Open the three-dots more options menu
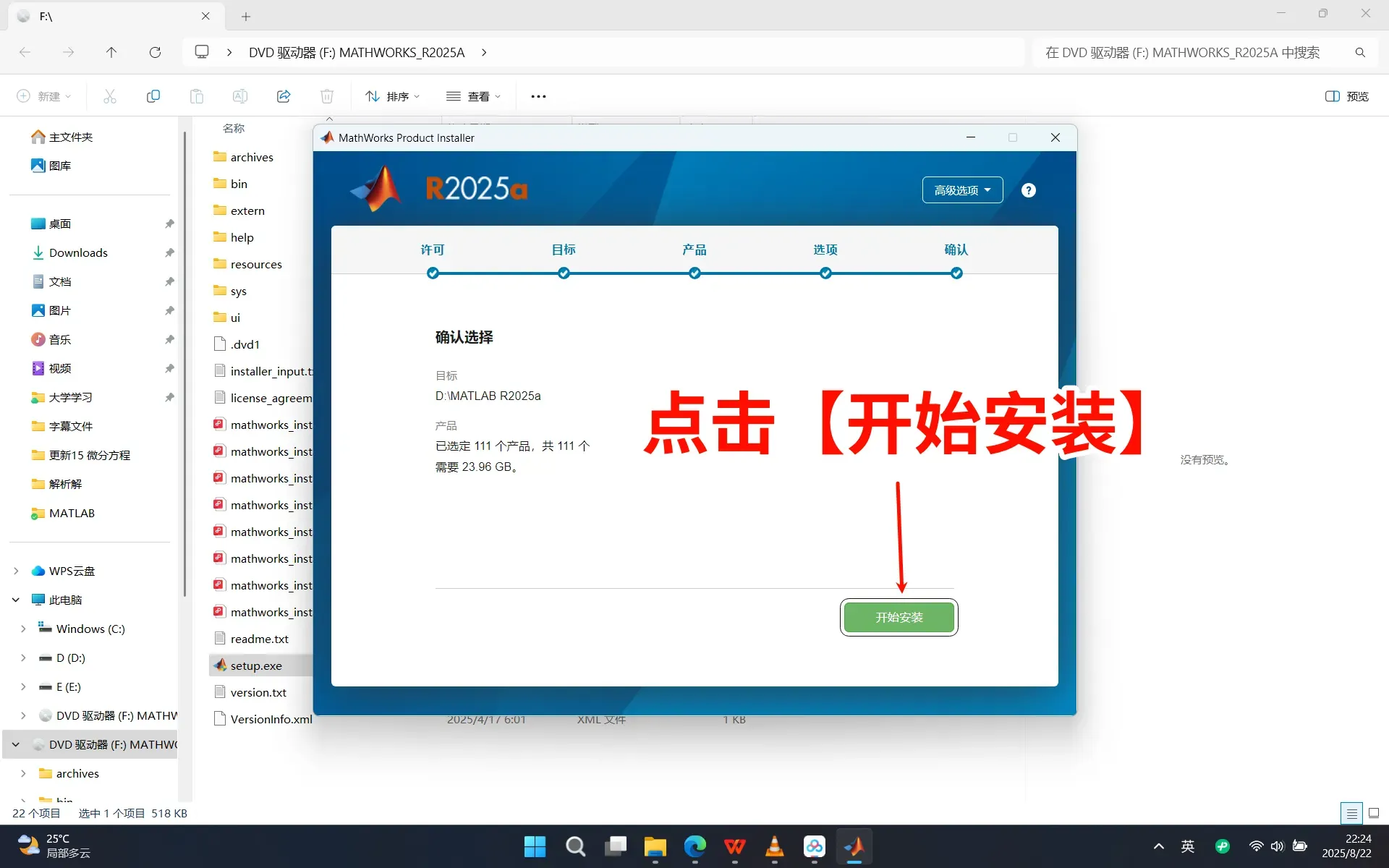 click(538, 96)
